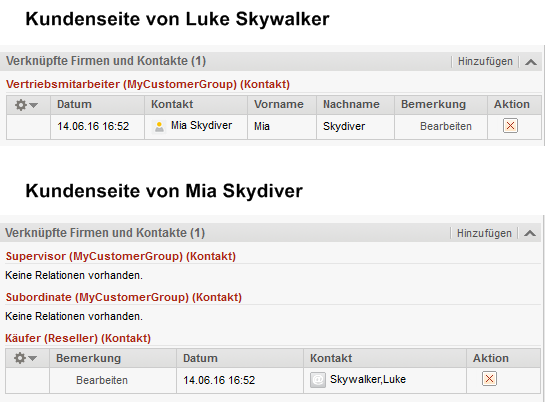Open the Mia Skydiver contact link
545x410 pixels.
[201, 125]
